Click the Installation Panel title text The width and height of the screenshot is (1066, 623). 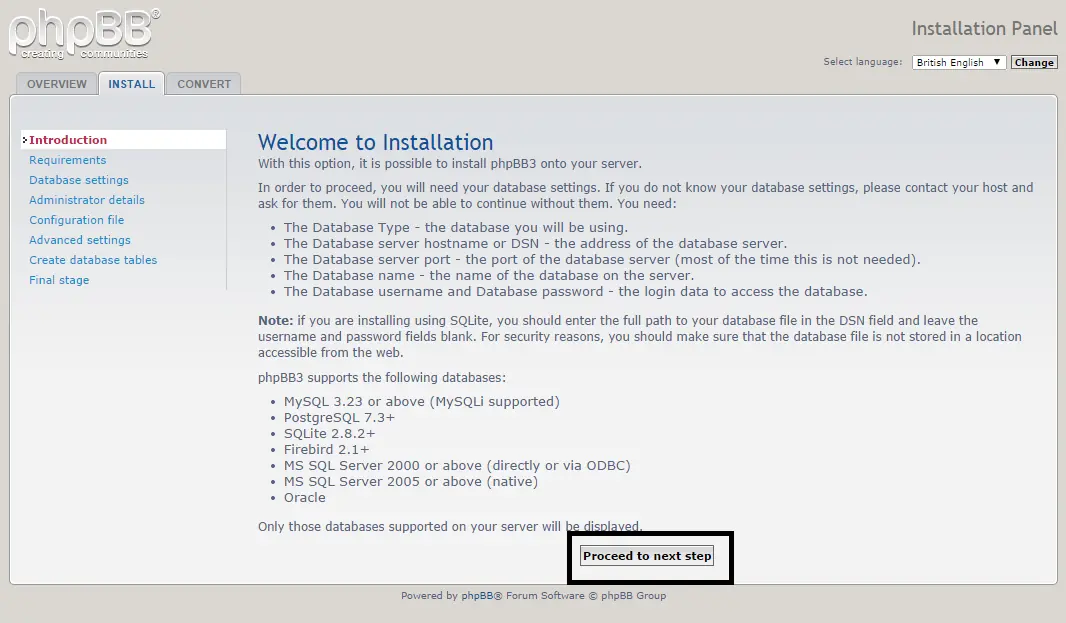click(x=984, y=29)
